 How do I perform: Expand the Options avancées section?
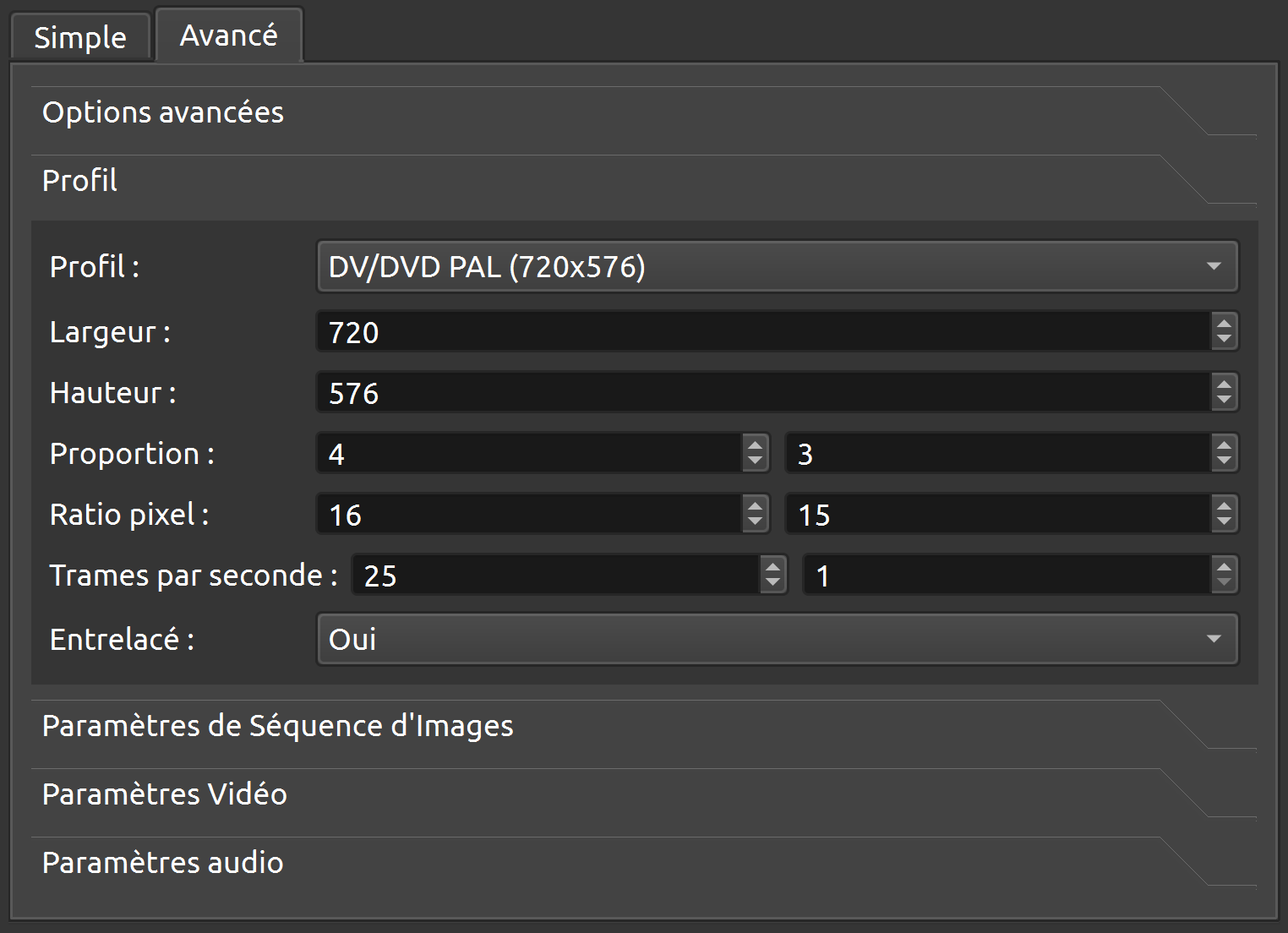pos(163,112)
